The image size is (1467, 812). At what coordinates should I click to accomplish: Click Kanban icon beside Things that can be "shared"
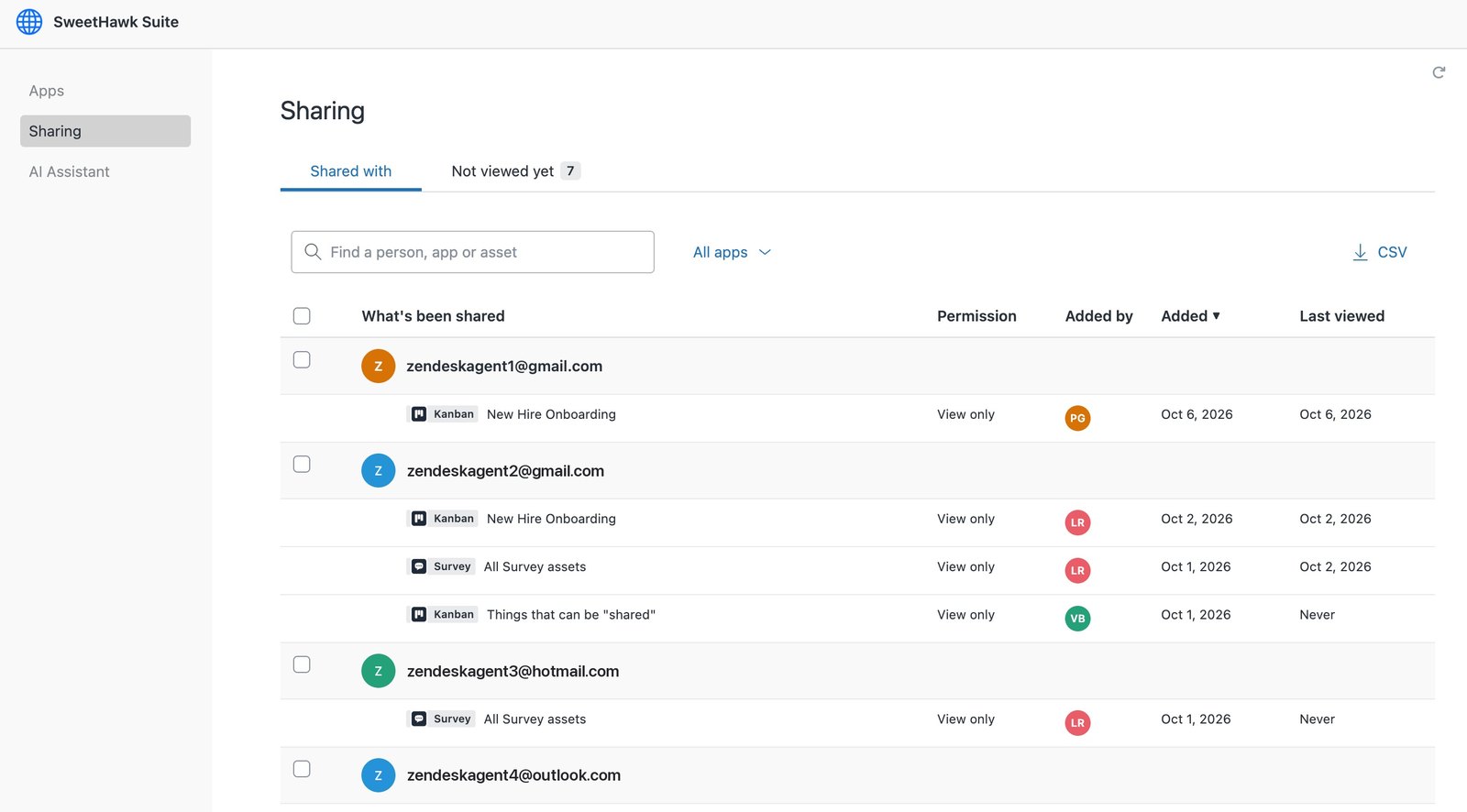pyautogui.click(x=419, y=615)
